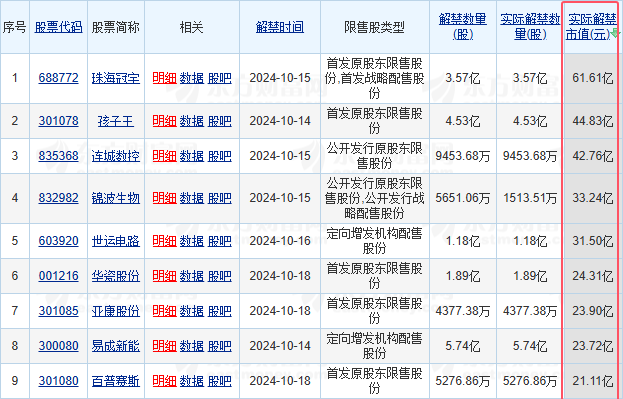The height and width of the screenshot is (399, 623).
Task: Open 股吧 for 世运电路 row
Action: 220,241
